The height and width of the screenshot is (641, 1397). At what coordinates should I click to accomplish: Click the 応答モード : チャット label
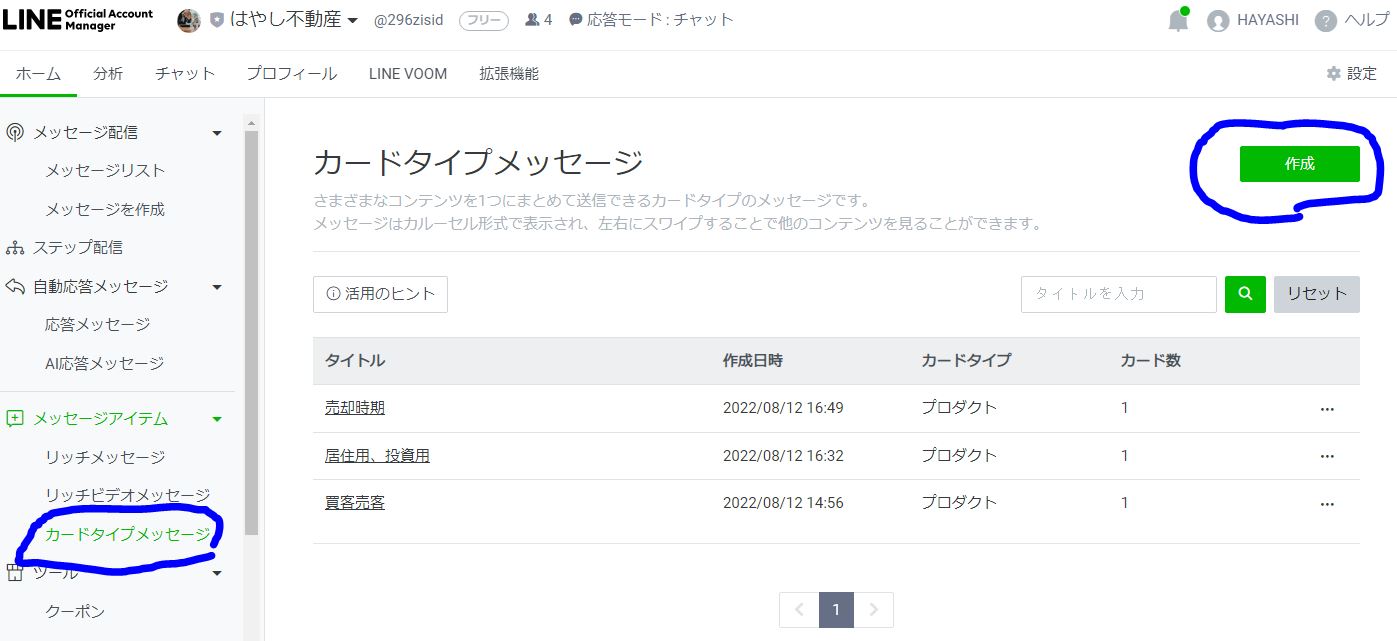(660, 20)
